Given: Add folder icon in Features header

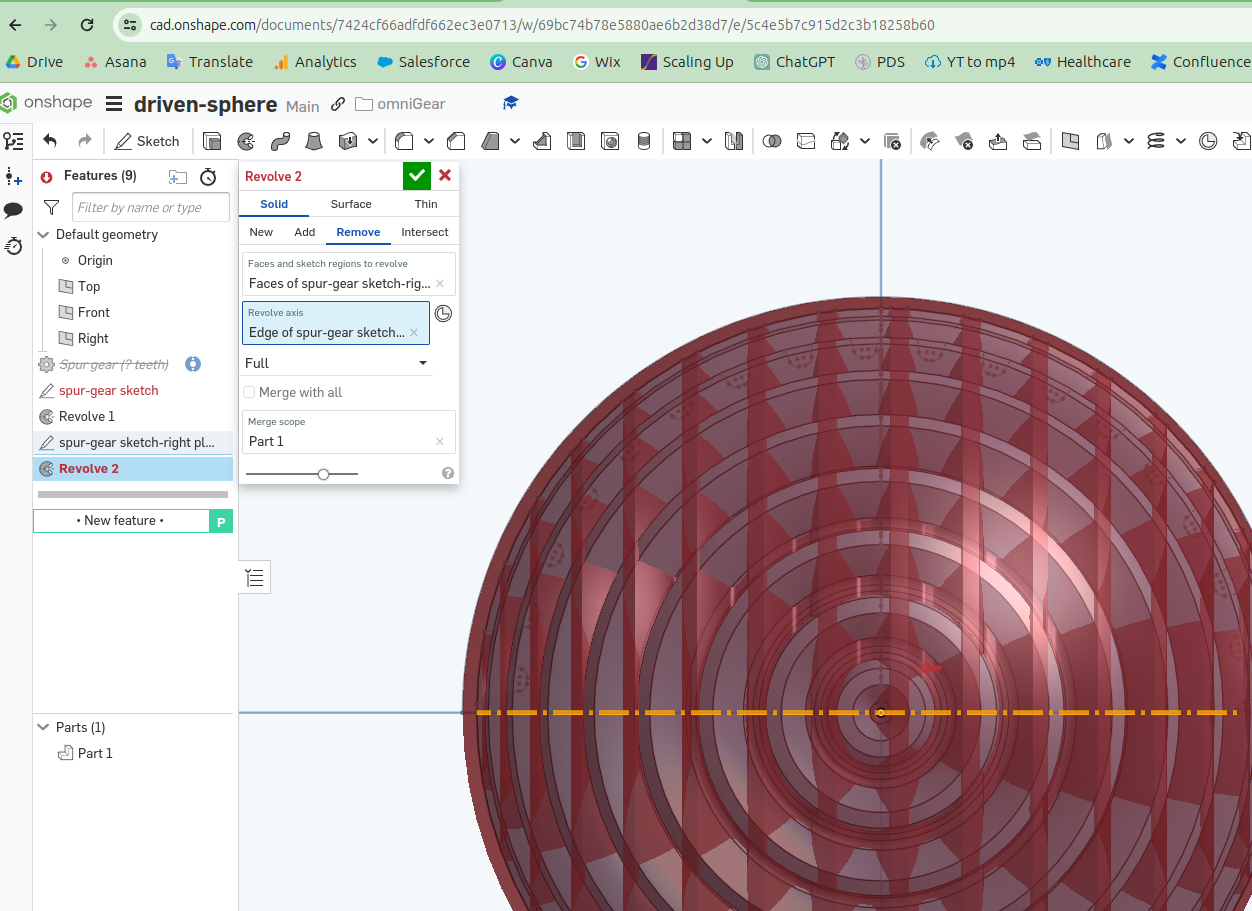Looking at the screenshot, I should click(x=177, y=177).
